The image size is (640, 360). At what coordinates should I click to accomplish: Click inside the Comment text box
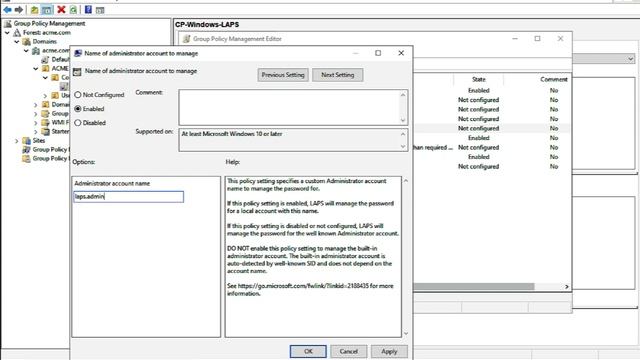[x=289, y=107]
